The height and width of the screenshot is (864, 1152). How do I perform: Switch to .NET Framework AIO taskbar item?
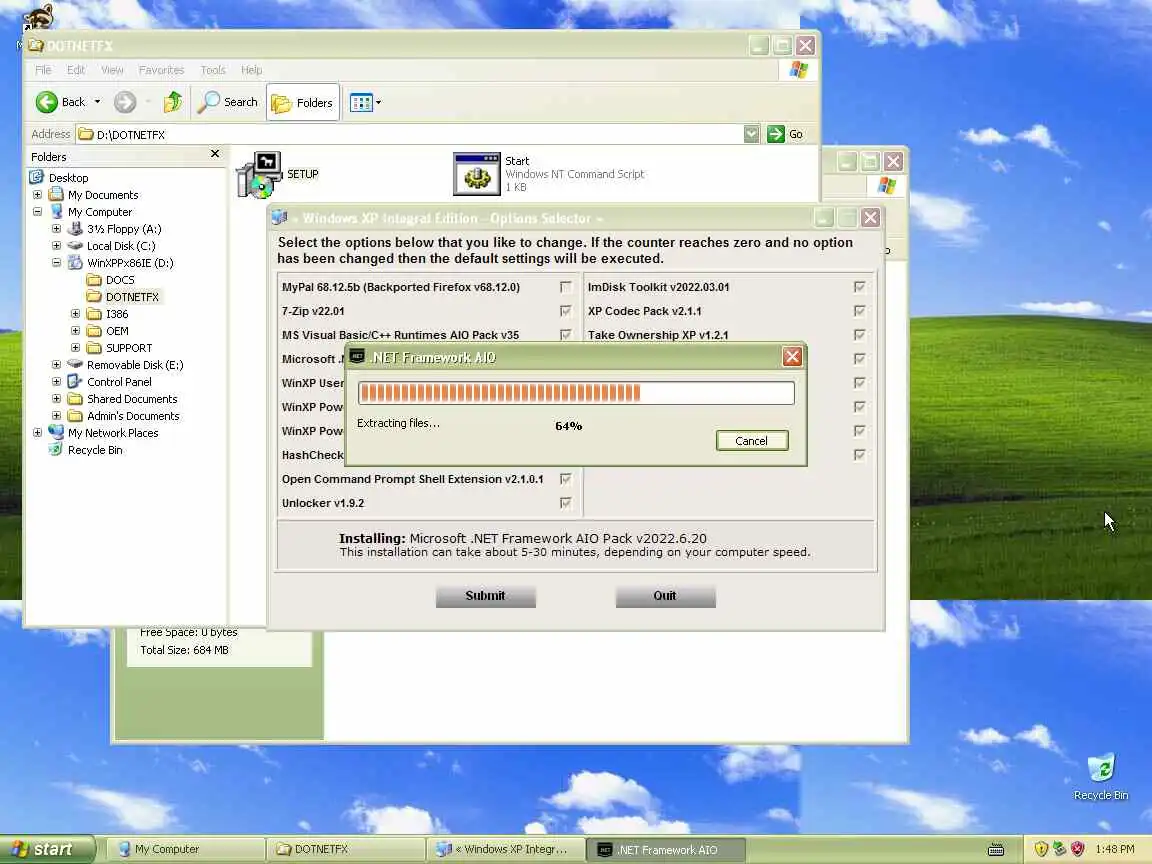(666, 850)
